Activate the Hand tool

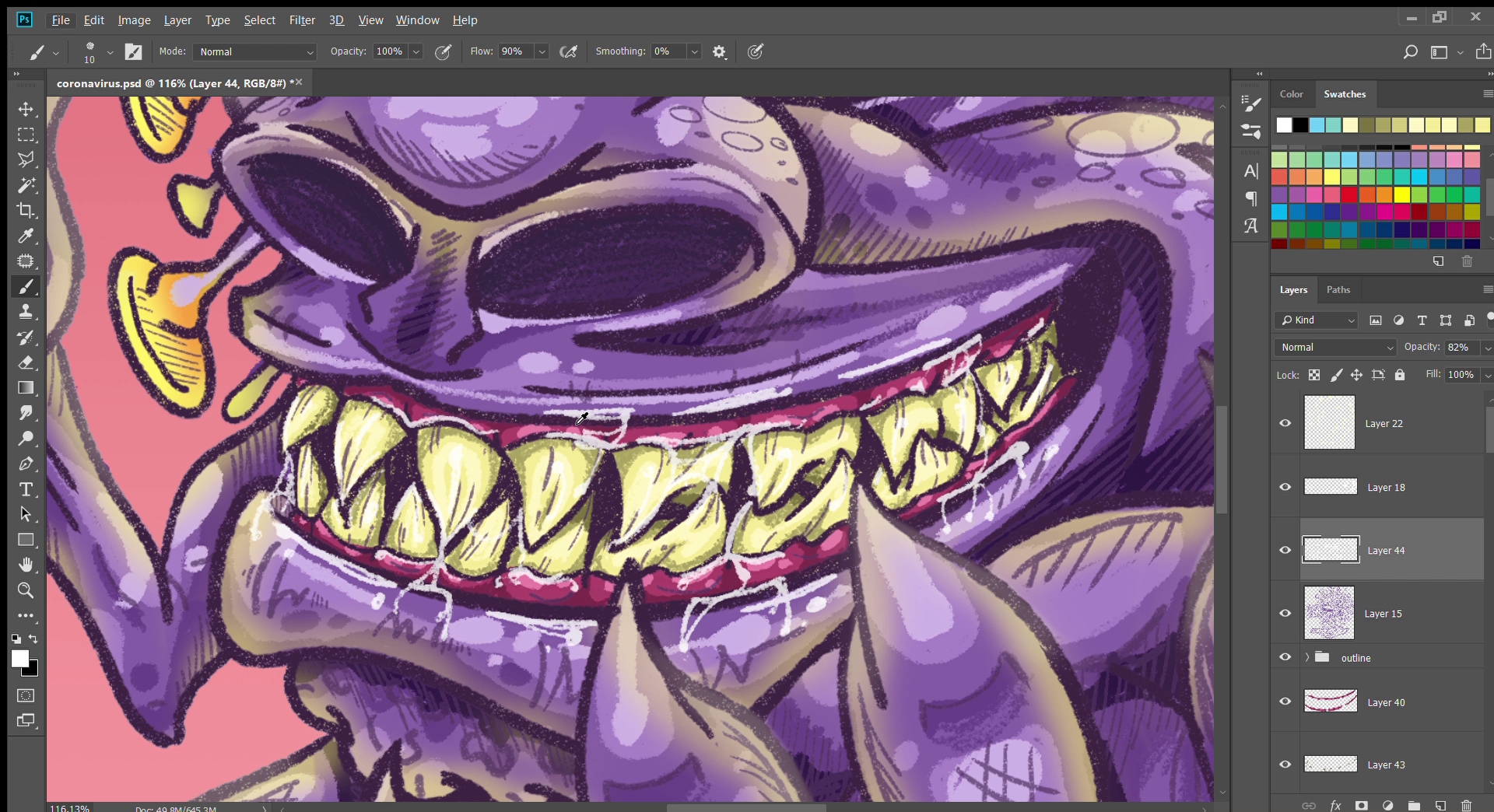coord(26,565)
